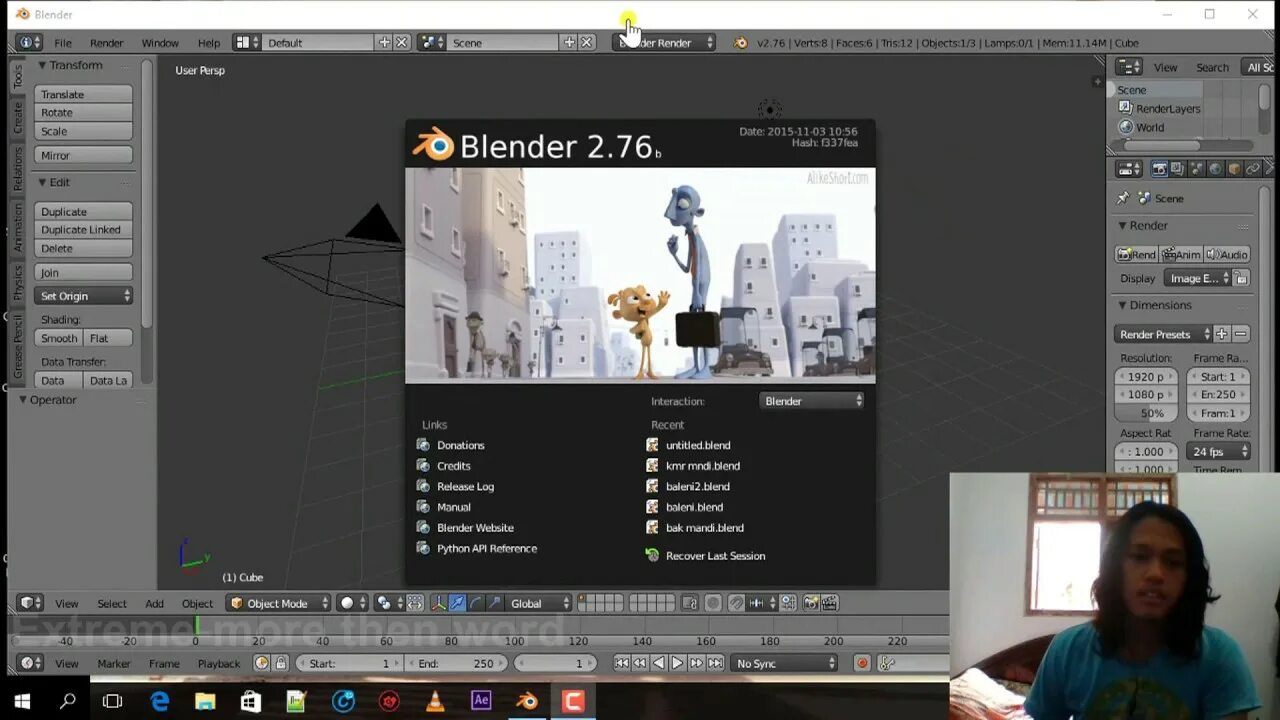The image size is (1280, 720).
Task: Click the Translate button
Action: click(84, 94)
